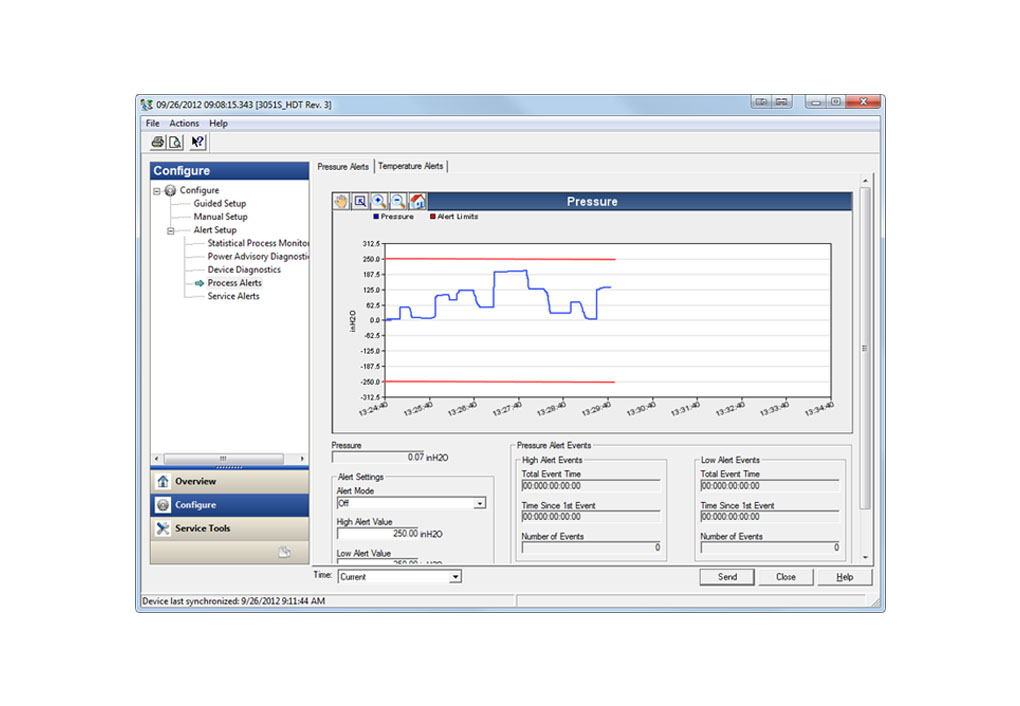
Task: Open the Alert Mode dropdown
Action: 479,503
